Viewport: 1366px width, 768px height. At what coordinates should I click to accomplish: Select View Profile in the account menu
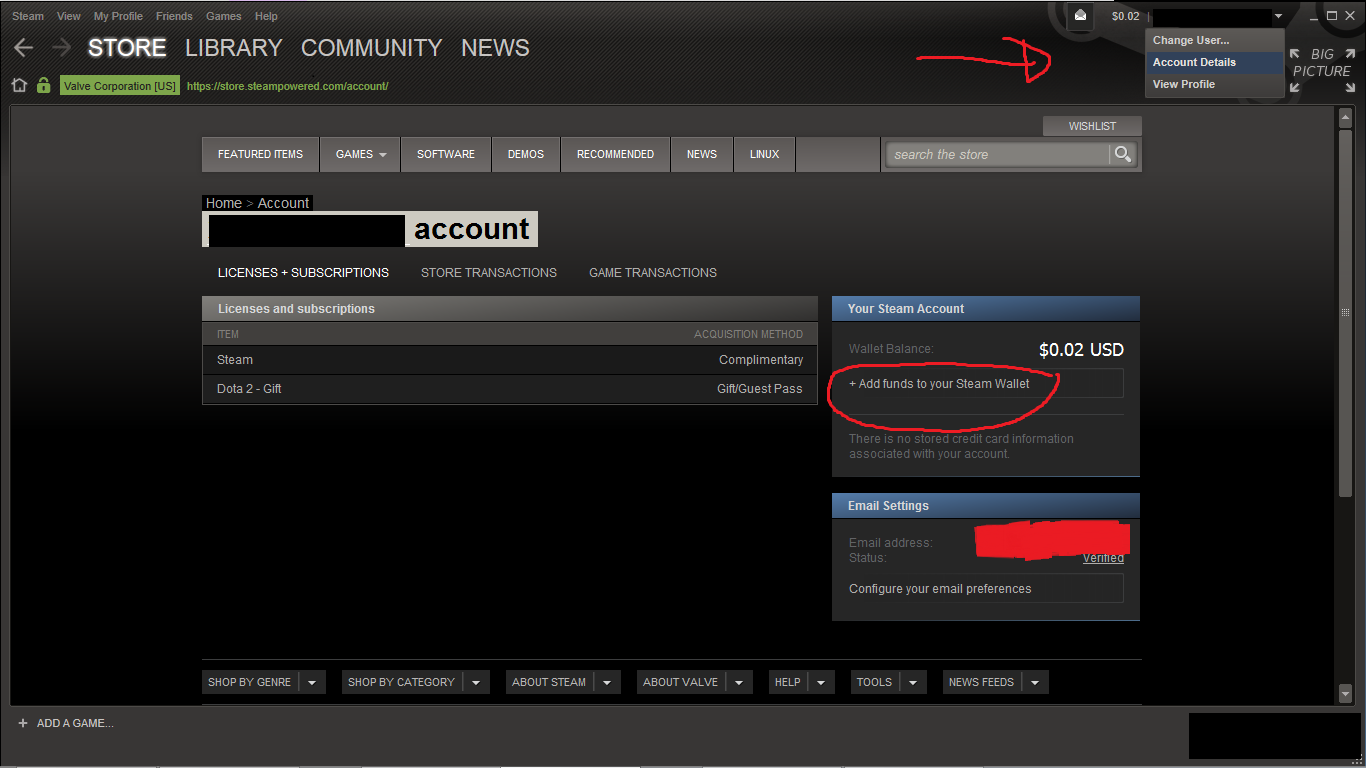[x=1214, y=84]
